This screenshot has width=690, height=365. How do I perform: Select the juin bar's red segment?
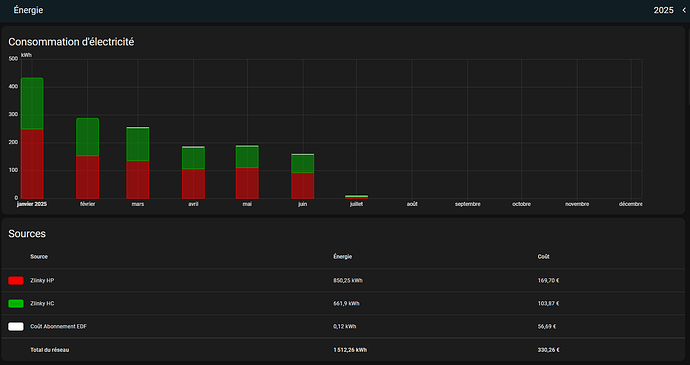pyautogui.click(x=302, y=185)
